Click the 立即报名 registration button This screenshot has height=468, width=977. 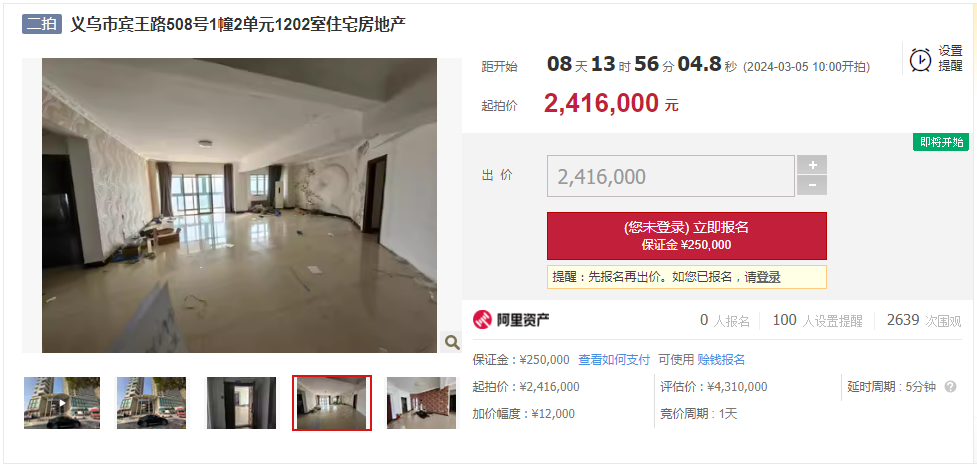point(687,236)
